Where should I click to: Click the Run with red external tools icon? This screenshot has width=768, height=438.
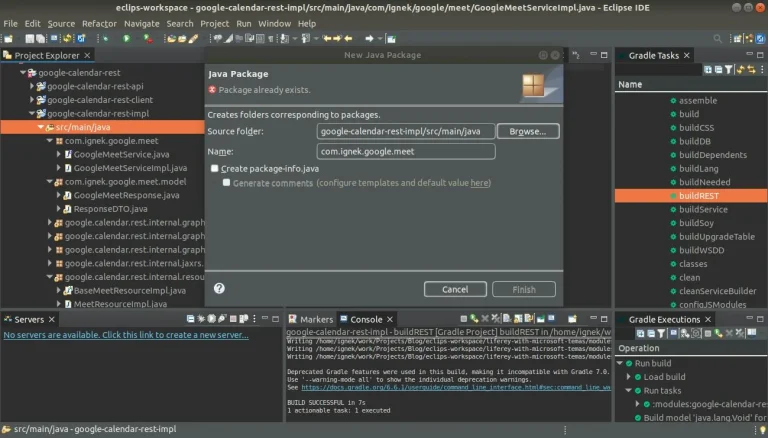147,38
